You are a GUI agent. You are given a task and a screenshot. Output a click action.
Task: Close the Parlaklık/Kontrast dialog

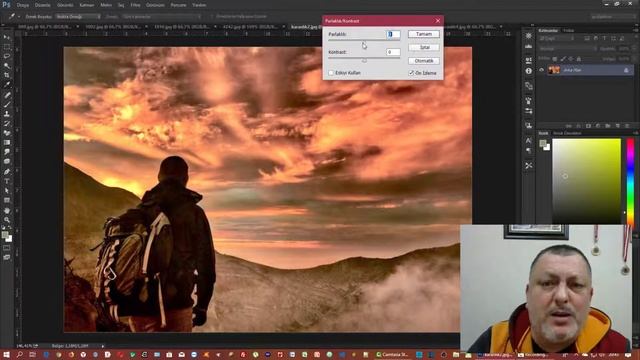438,20
